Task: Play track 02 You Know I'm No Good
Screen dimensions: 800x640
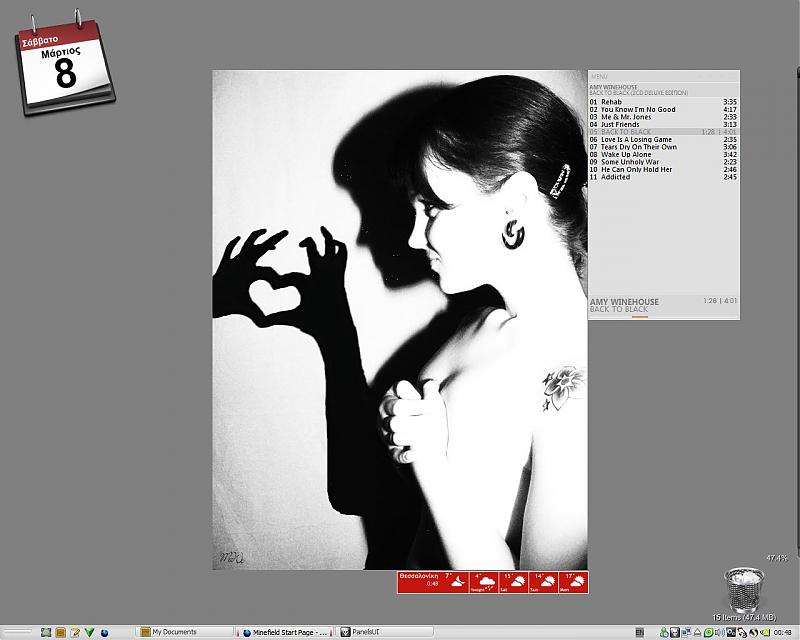Action: [x=663, y=110]
